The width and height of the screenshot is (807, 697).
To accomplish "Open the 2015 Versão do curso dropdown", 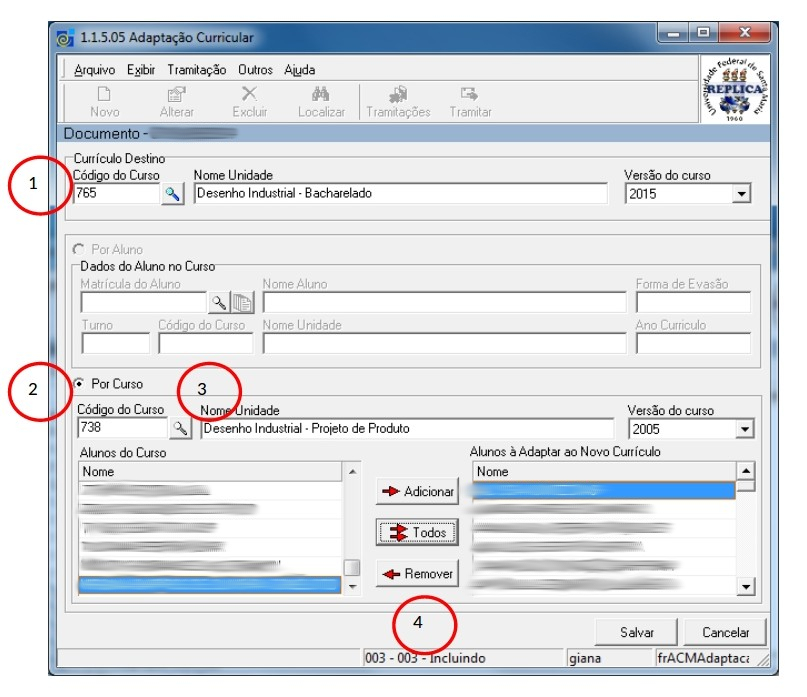I will (x=740, y=194).
